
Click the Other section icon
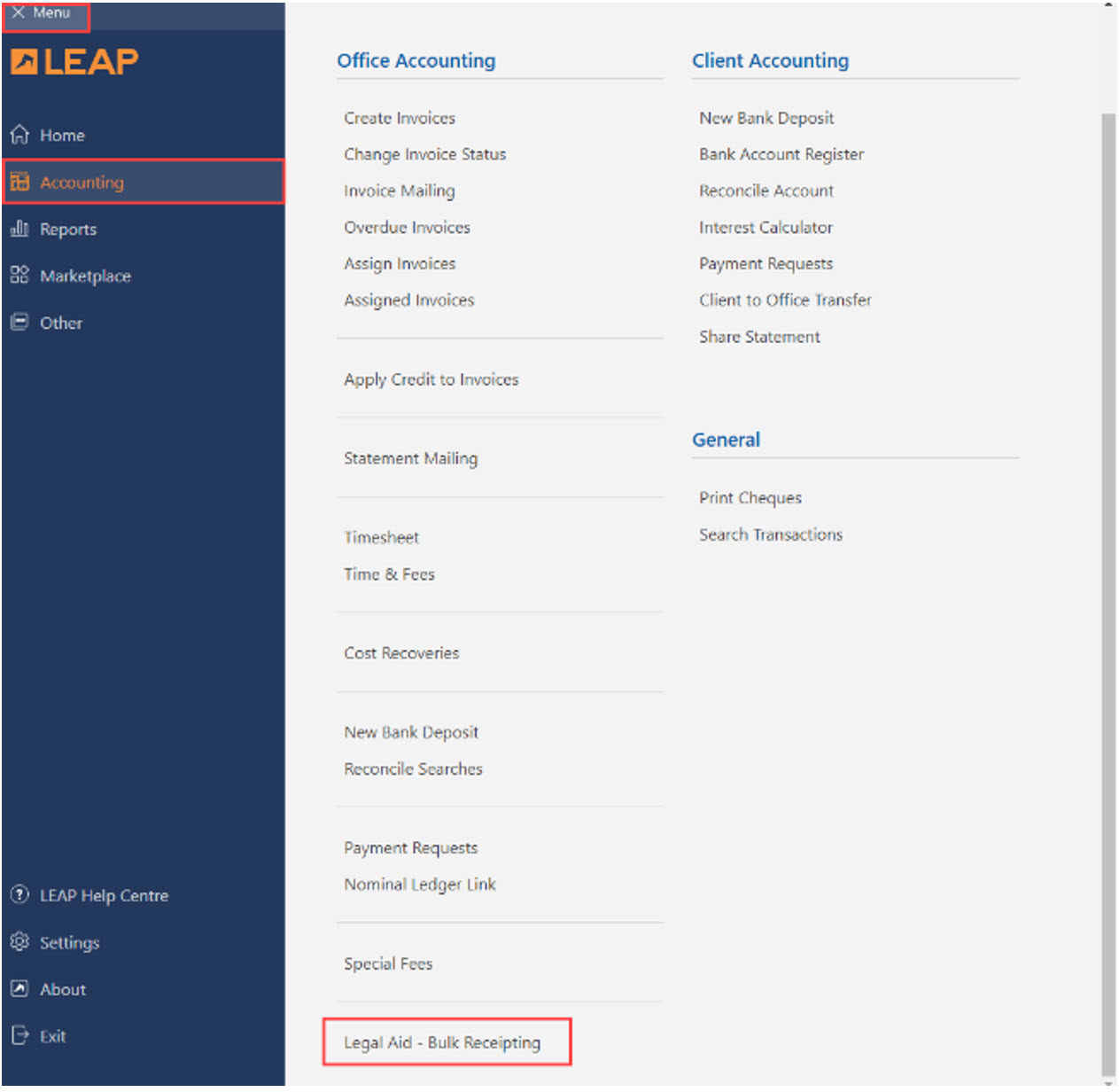[19, 323]
